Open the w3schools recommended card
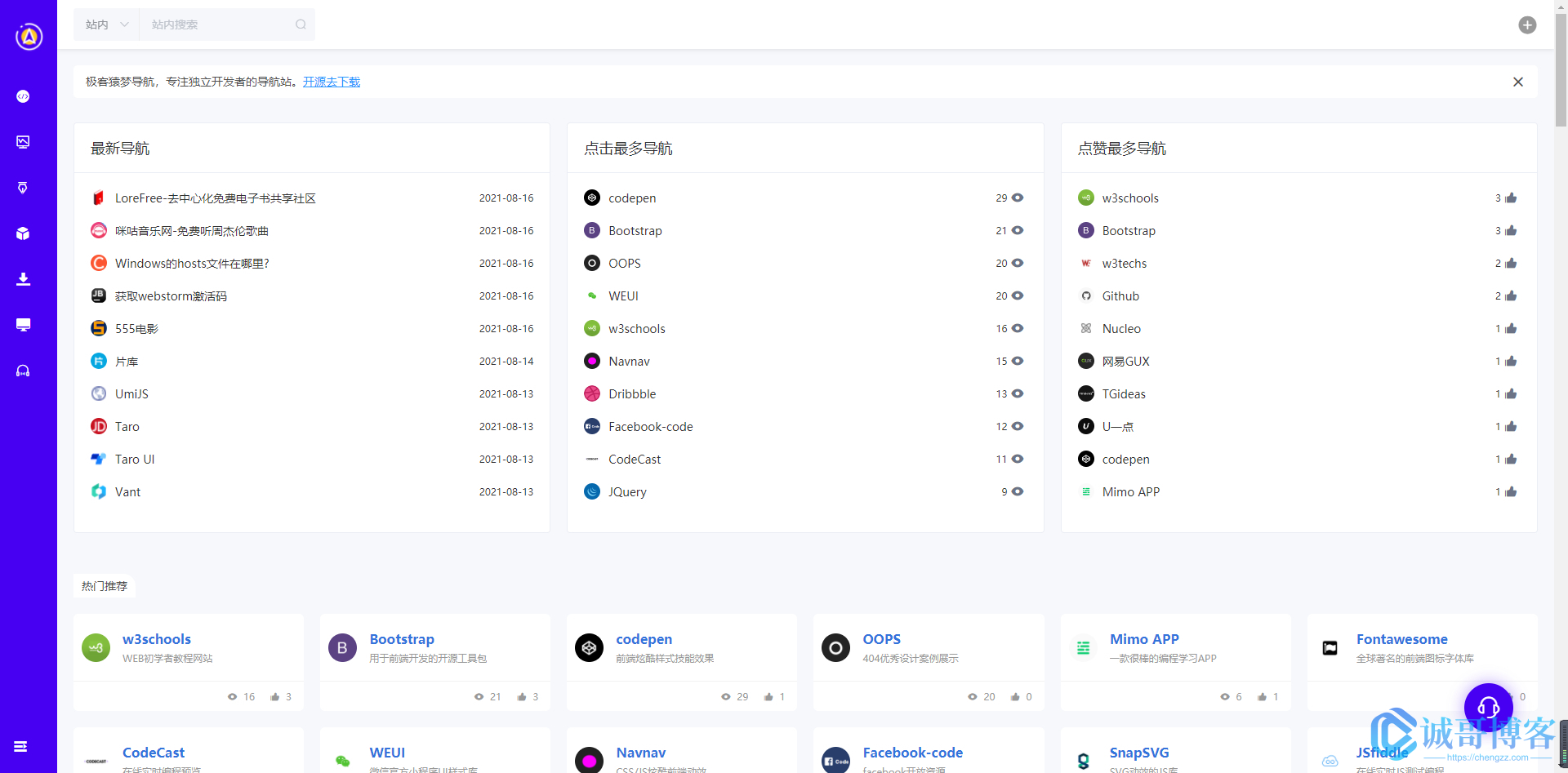The height and width of the screenshot is (773, 1568). 189,662
